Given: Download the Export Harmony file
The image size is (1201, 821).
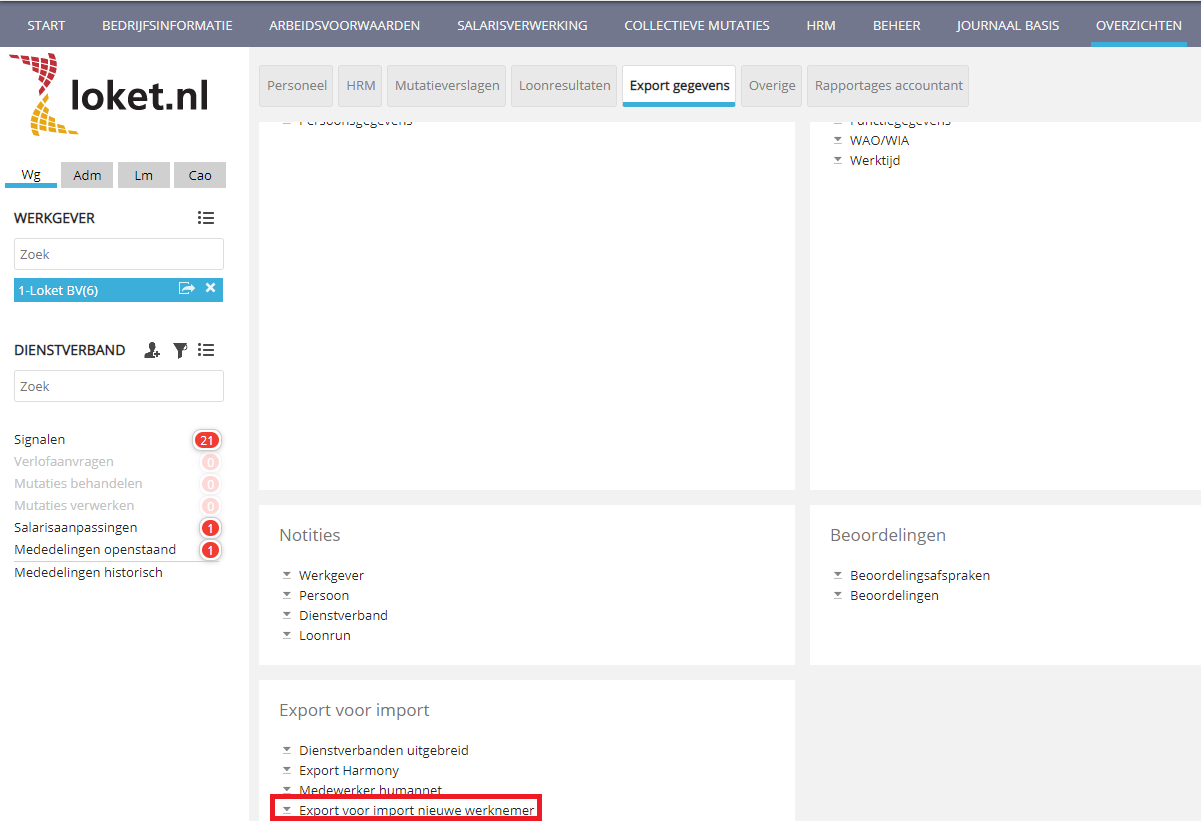Looking at the screenshot, I should coord(348,770).
